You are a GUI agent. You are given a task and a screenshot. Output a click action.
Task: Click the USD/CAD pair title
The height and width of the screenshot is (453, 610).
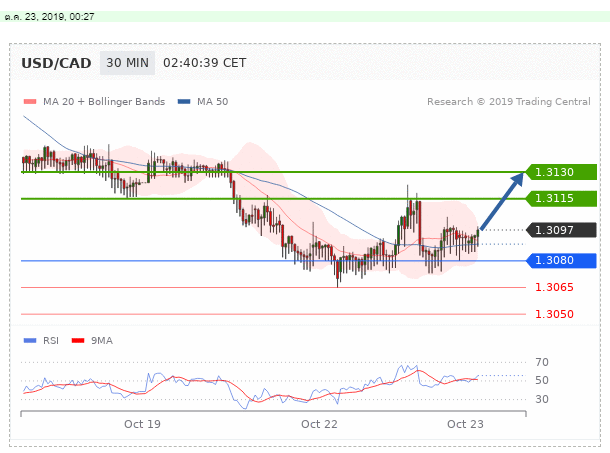pos(56,63)
